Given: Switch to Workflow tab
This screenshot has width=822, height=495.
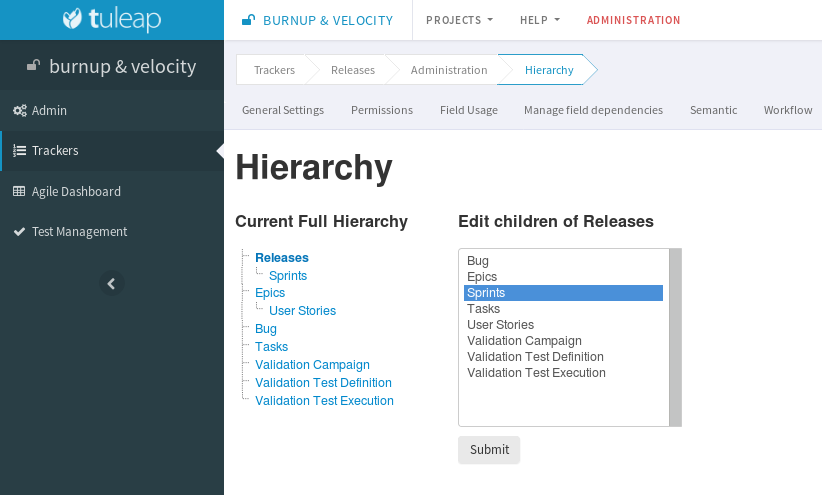Looking at the screenshot, I should pos(788,110).
